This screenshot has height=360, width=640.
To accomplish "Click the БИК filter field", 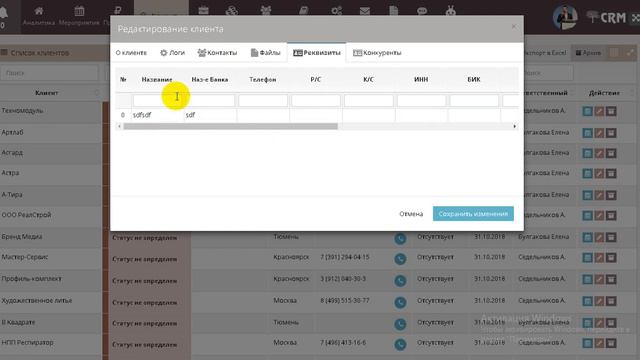I will pos(474,100).
